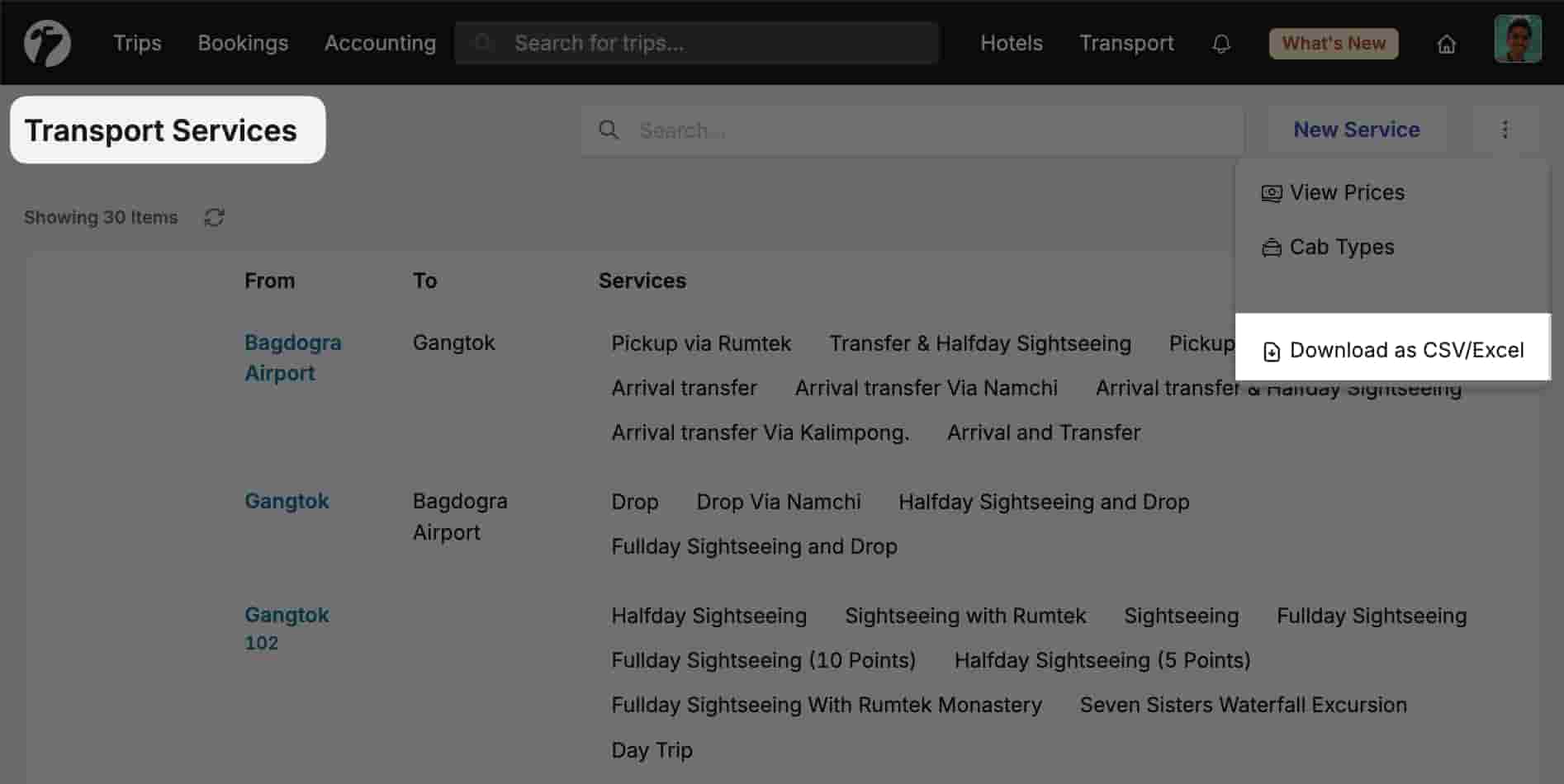Click the Search for trips input field
This screenshot has width=1564, height=784.
696,43
